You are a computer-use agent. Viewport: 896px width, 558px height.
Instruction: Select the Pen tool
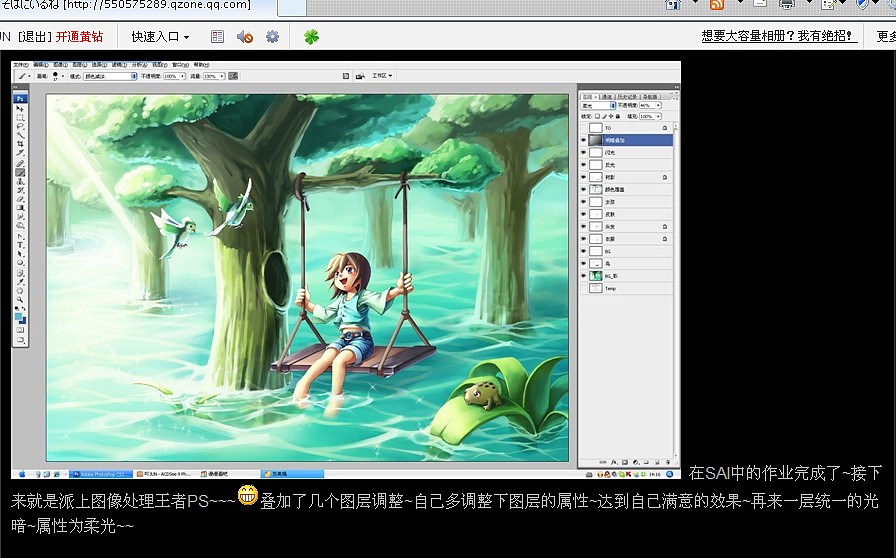(20, 236)
